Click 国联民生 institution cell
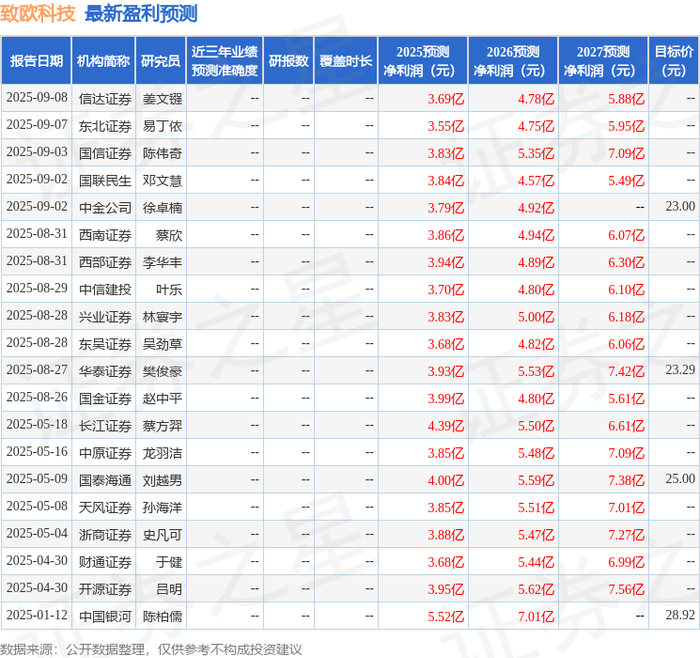The width and height of the screenshot is (700, 658). pyautogui.click(x=105, y=180)
